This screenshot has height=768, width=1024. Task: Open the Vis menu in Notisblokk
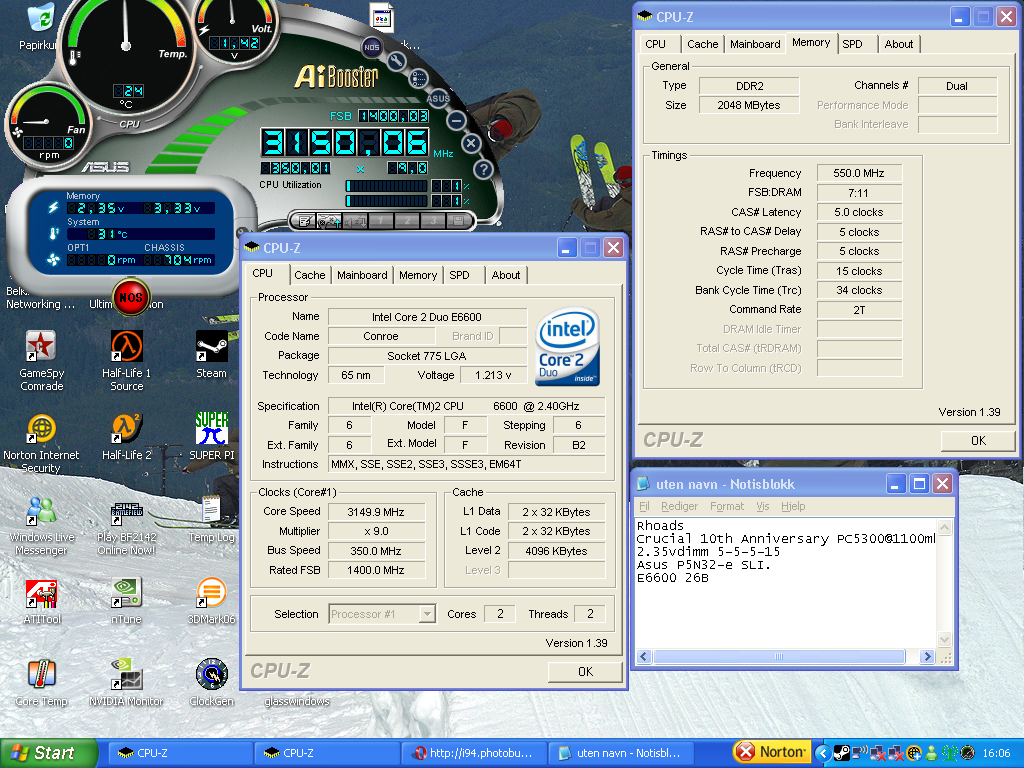[x=763, y=506]
